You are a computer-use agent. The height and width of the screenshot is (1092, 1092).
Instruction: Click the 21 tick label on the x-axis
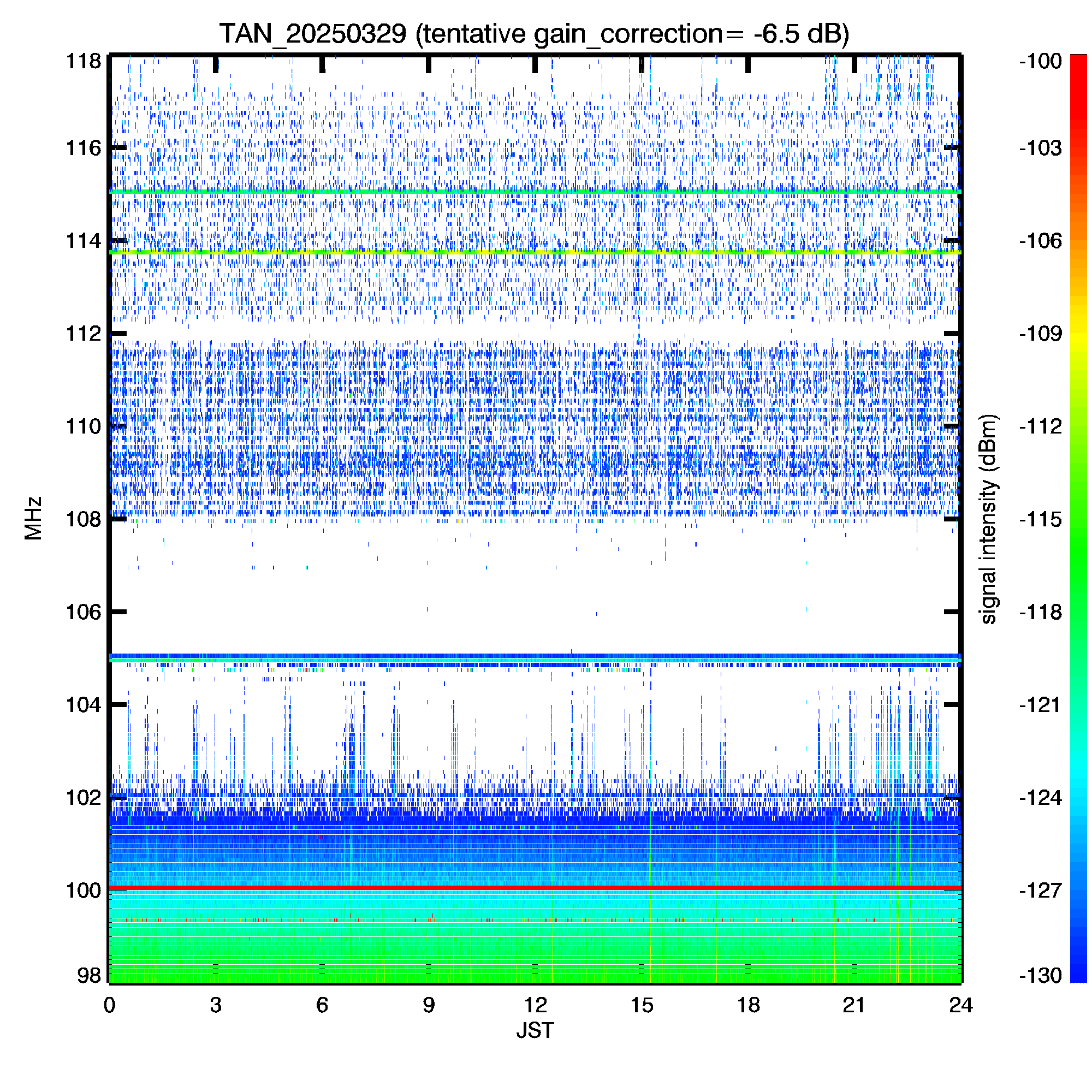pyautogui.click(x=853, y=1005)
